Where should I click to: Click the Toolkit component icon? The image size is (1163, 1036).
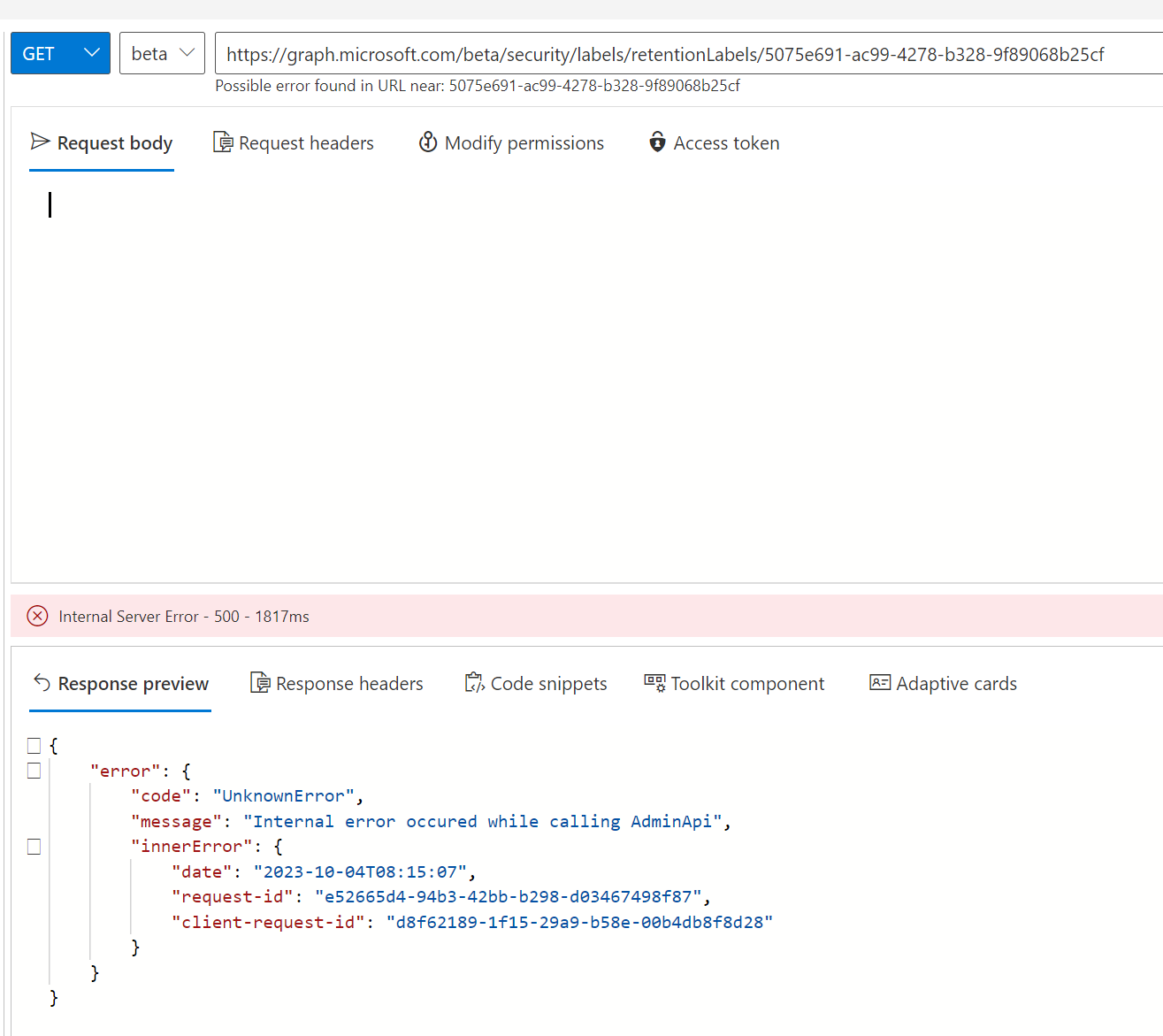[x=654, y=683]
